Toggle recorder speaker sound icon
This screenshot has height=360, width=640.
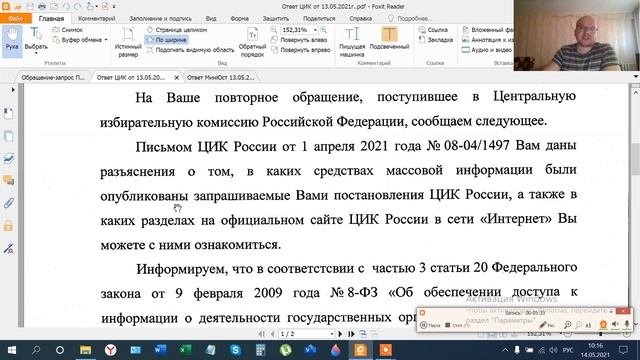point(615,324)
